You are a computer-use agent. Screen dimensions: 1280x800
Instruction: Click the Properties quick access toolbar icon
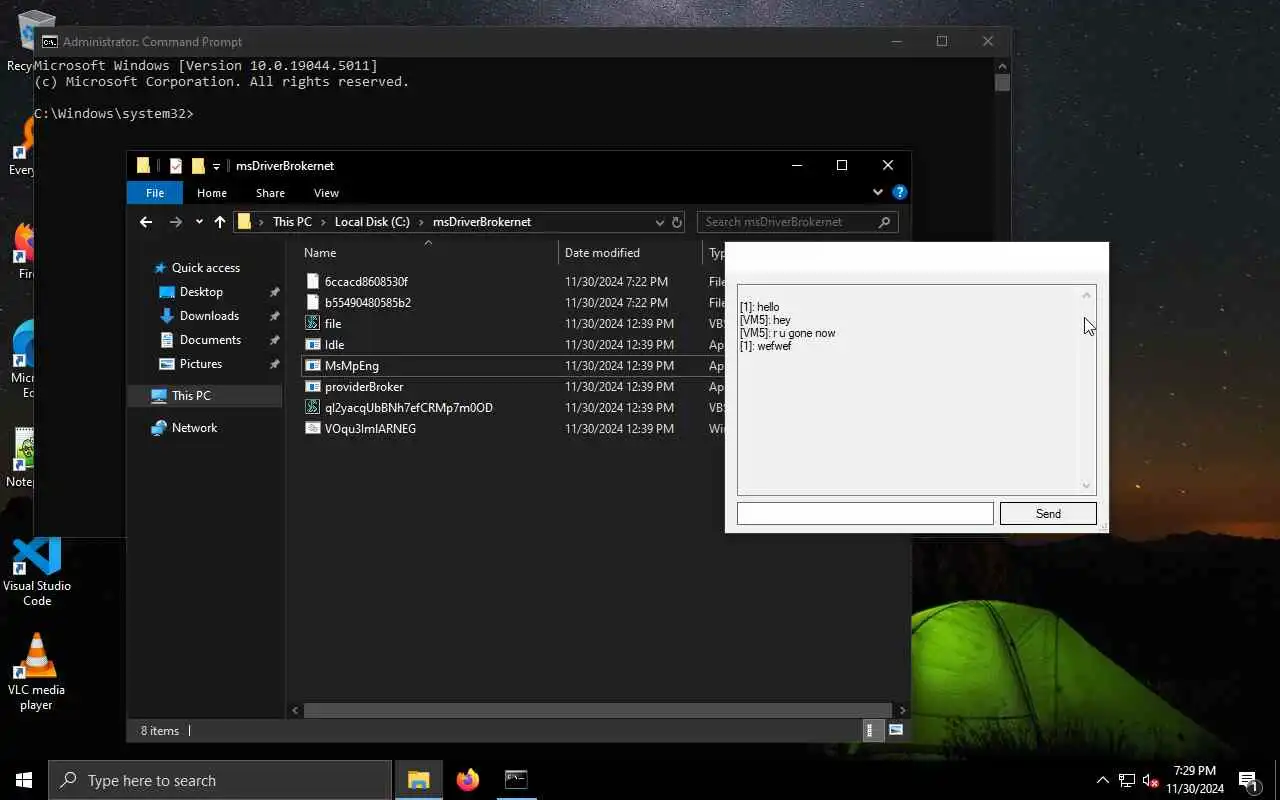pos(176,166)
